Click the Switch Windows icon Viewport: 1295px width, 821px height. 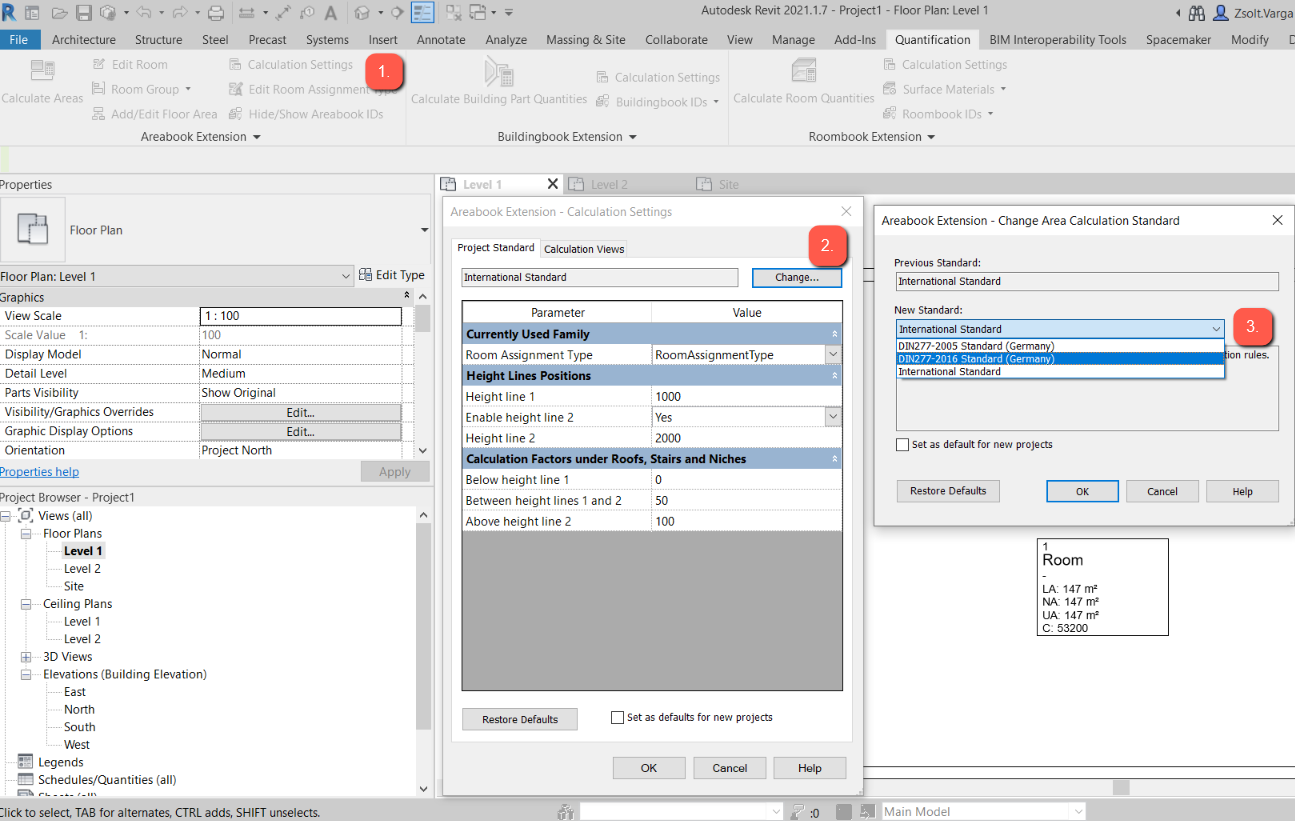coord(477,13)
